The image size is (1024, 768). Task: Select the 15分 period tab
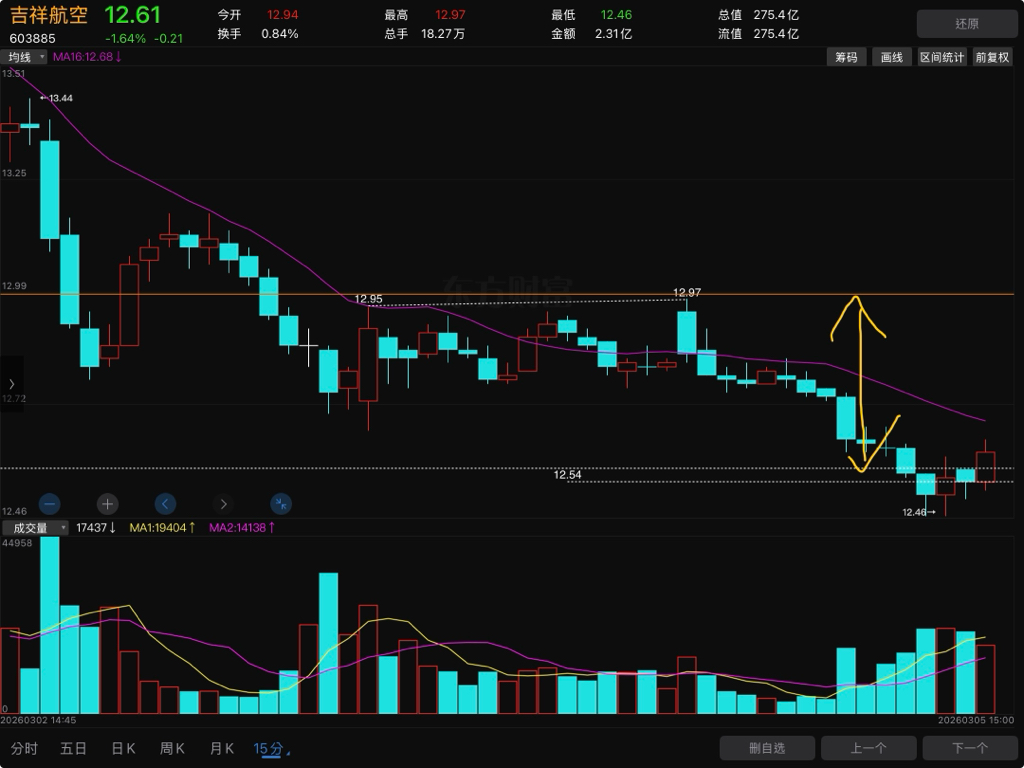coord(268,748)
